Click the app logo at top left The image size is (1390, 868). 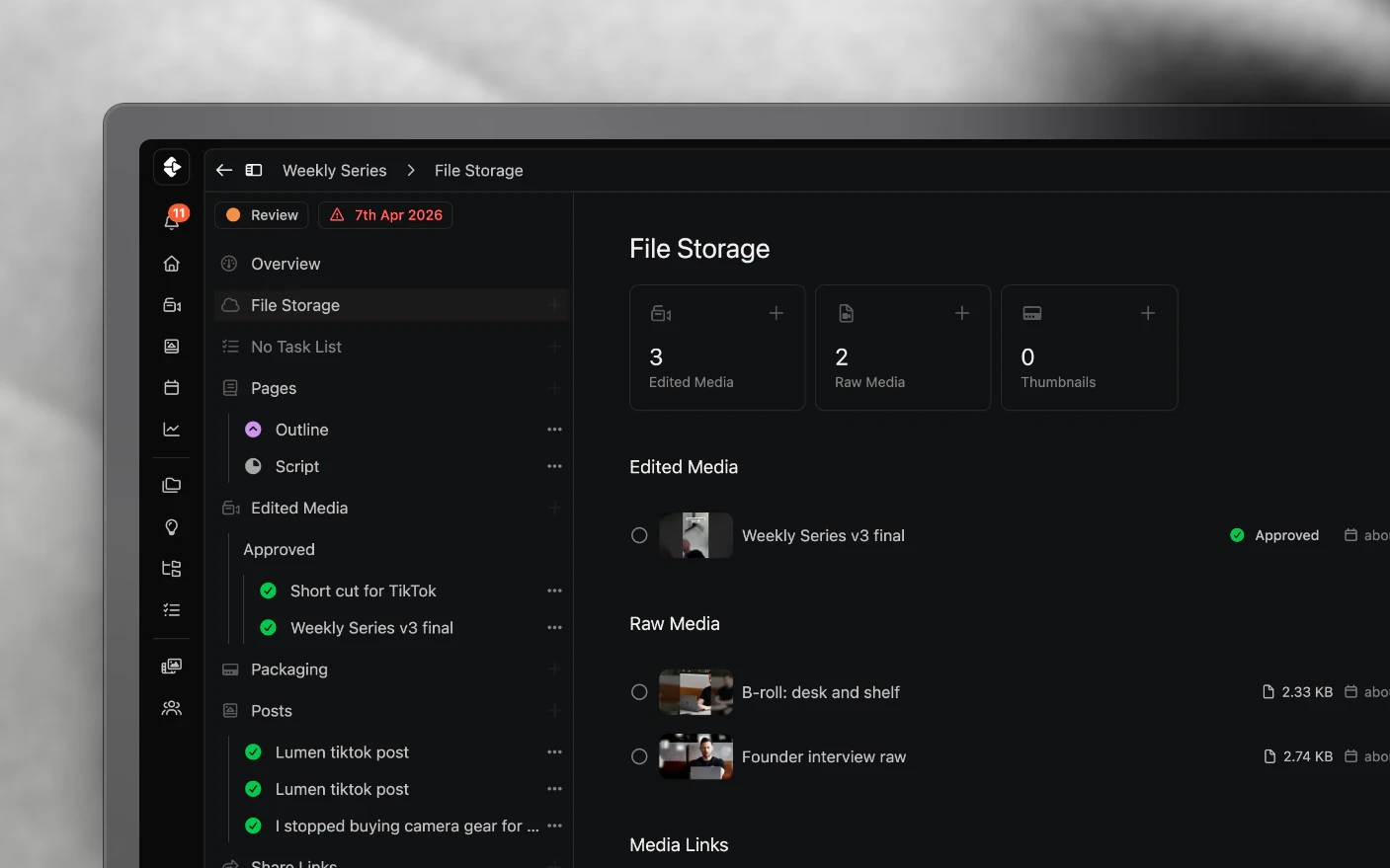click(172, 167)
